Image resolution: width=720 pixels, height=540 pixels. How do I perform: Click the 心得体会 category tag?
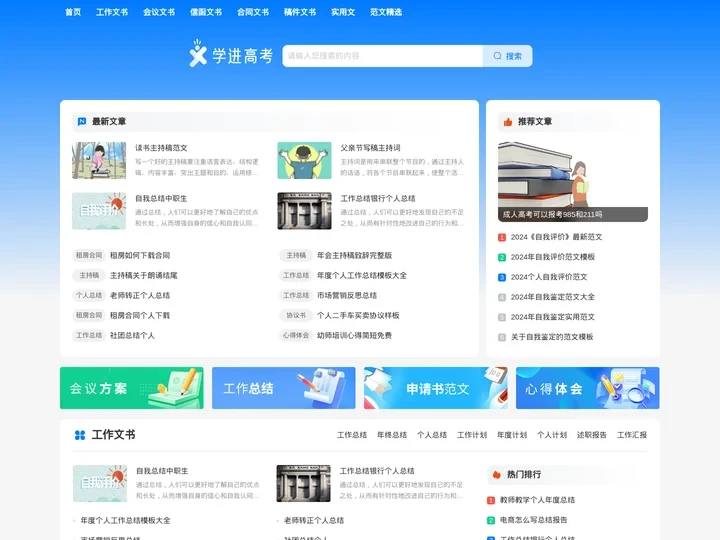click(296, 336)
